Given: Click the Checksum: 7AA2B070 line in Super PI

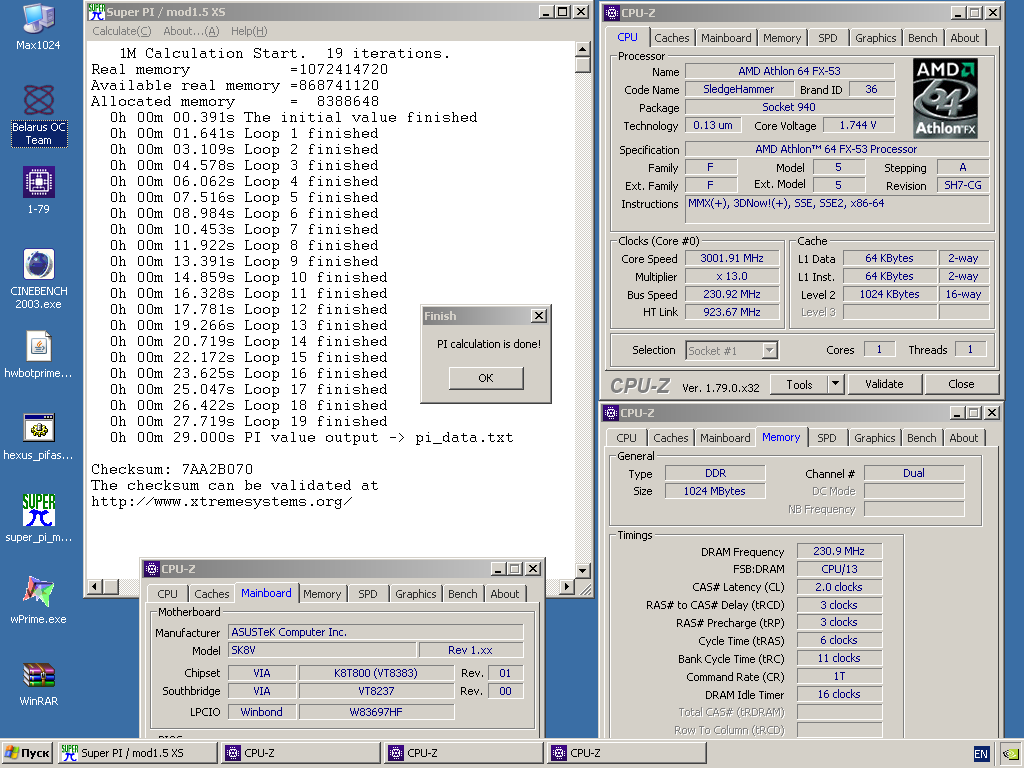Looking at the screenshot, I should 172,470.
